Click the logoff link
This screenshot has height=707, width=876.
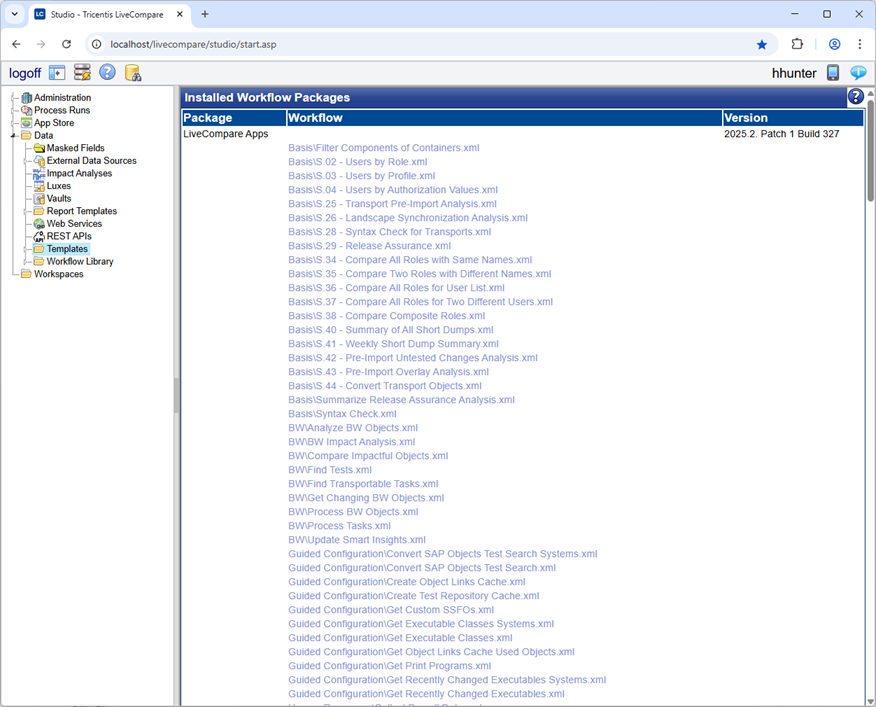point(24,73)
